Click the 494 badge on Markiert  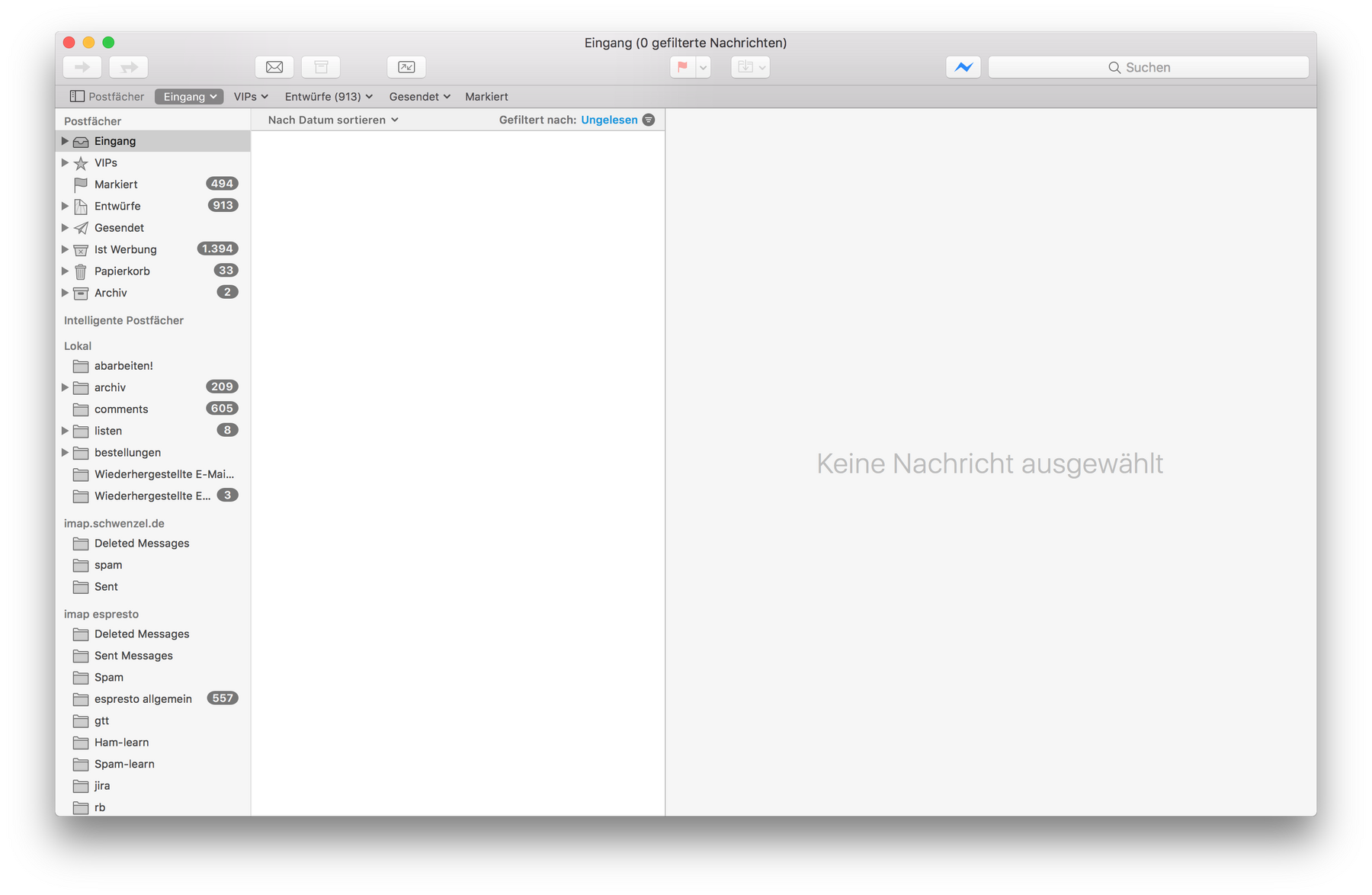pos(222,184)
